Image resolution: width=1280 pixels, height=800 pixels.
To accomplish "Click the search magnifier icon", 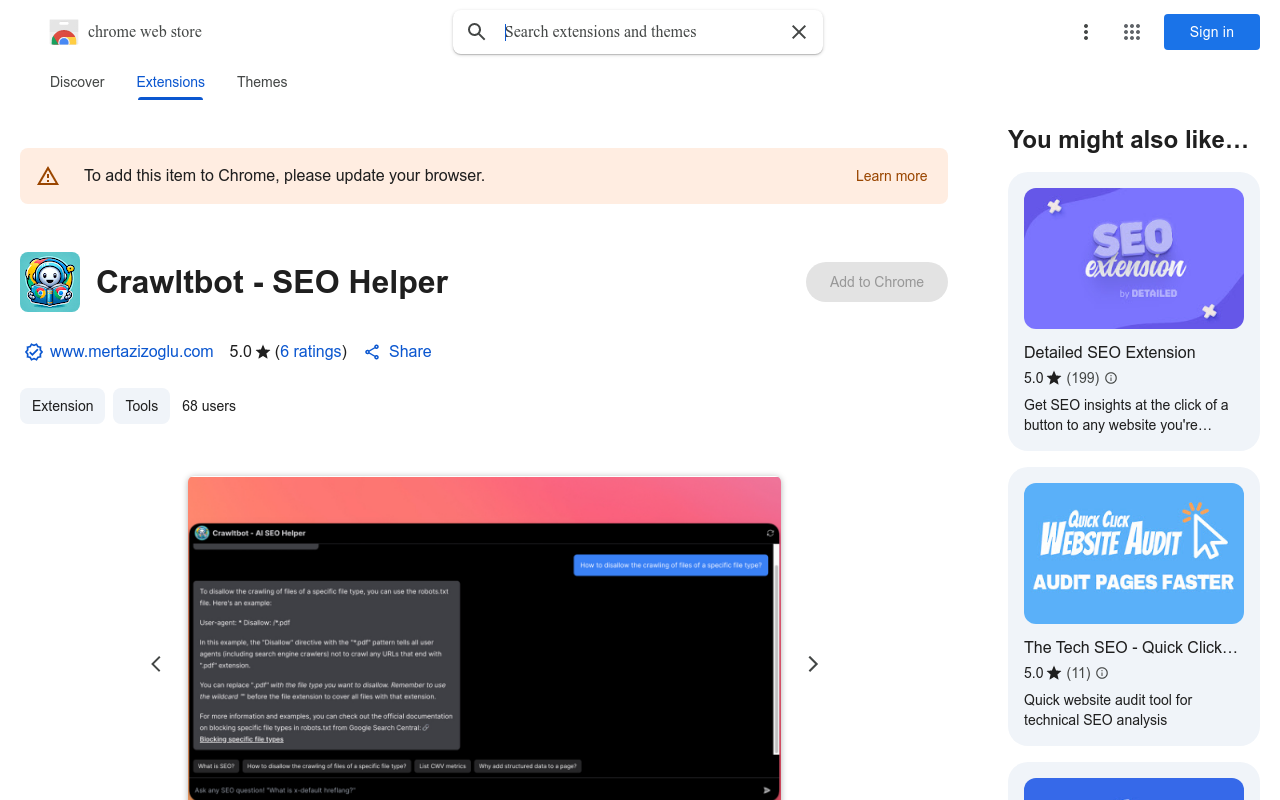I will coord(477,31).
